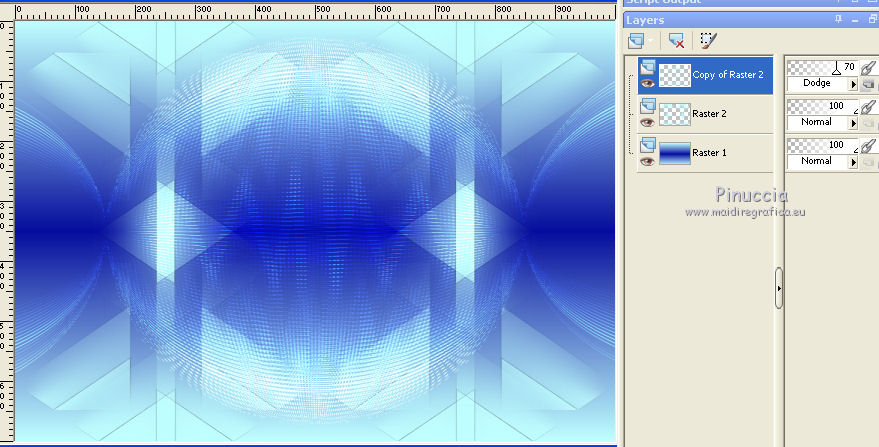Expand the Layers panel splitter arrow
879x447 pixels.
click(779, 288)
